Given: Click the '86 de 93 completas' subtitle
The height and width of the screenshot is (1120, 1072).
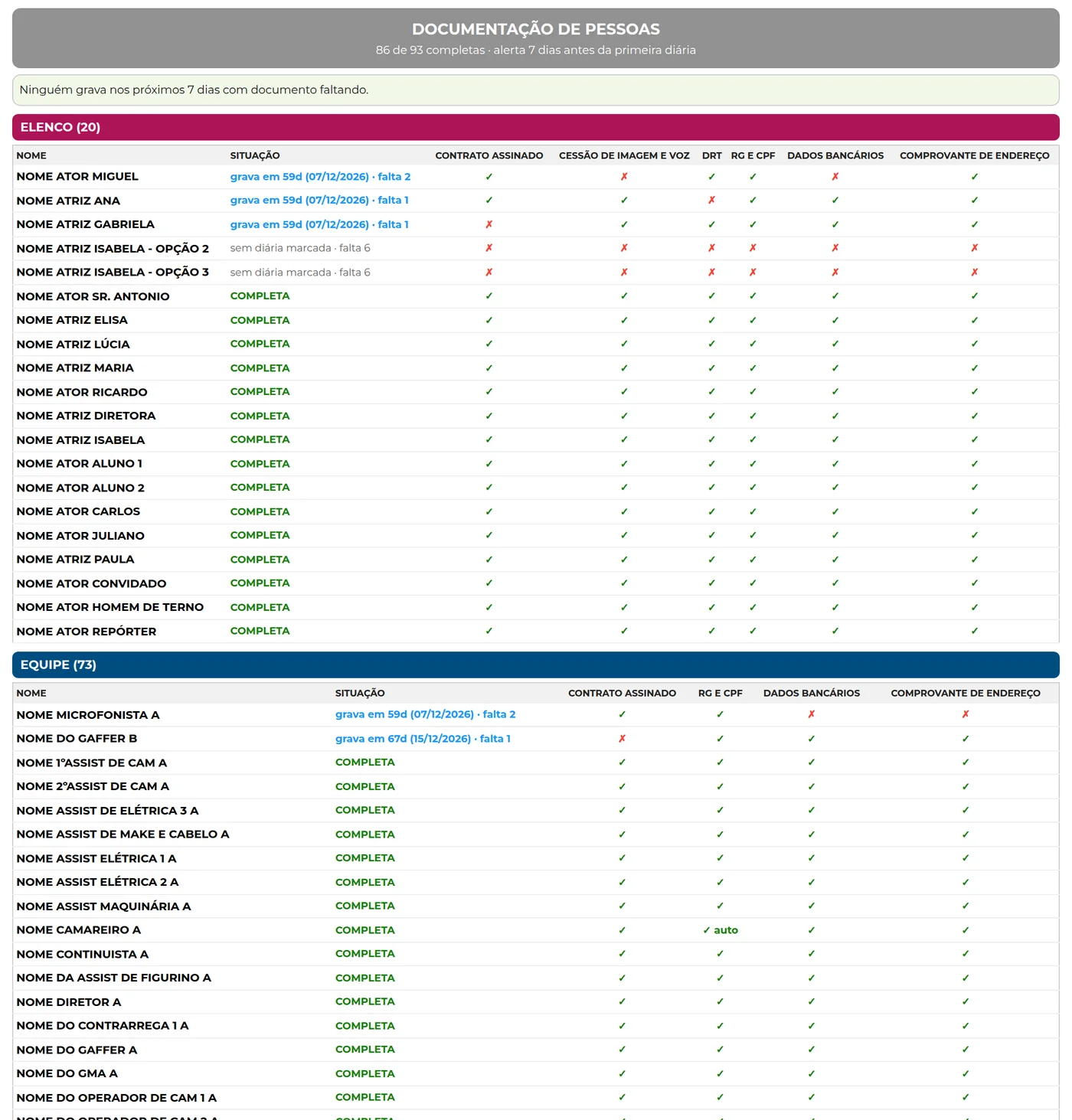Looking at the screenshot, I should [536, 50].
